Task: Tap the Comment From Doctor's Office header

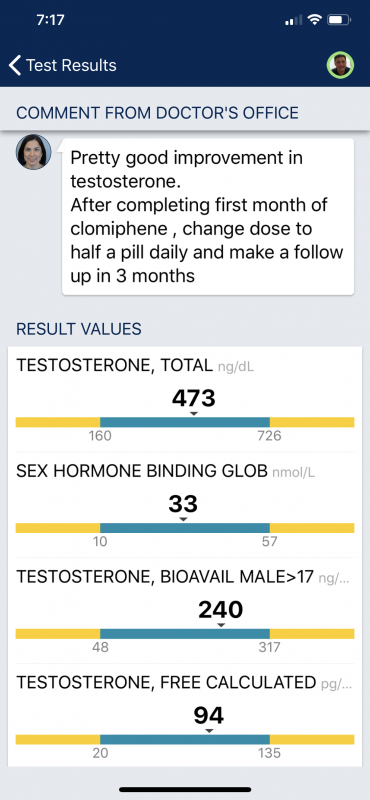Action: (157, 112)
